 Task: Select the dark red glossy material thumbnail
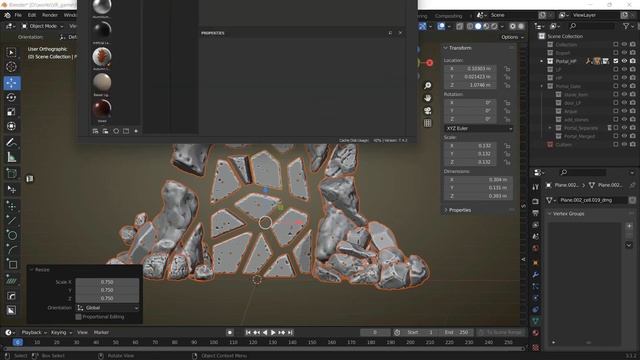coord(102,109)
